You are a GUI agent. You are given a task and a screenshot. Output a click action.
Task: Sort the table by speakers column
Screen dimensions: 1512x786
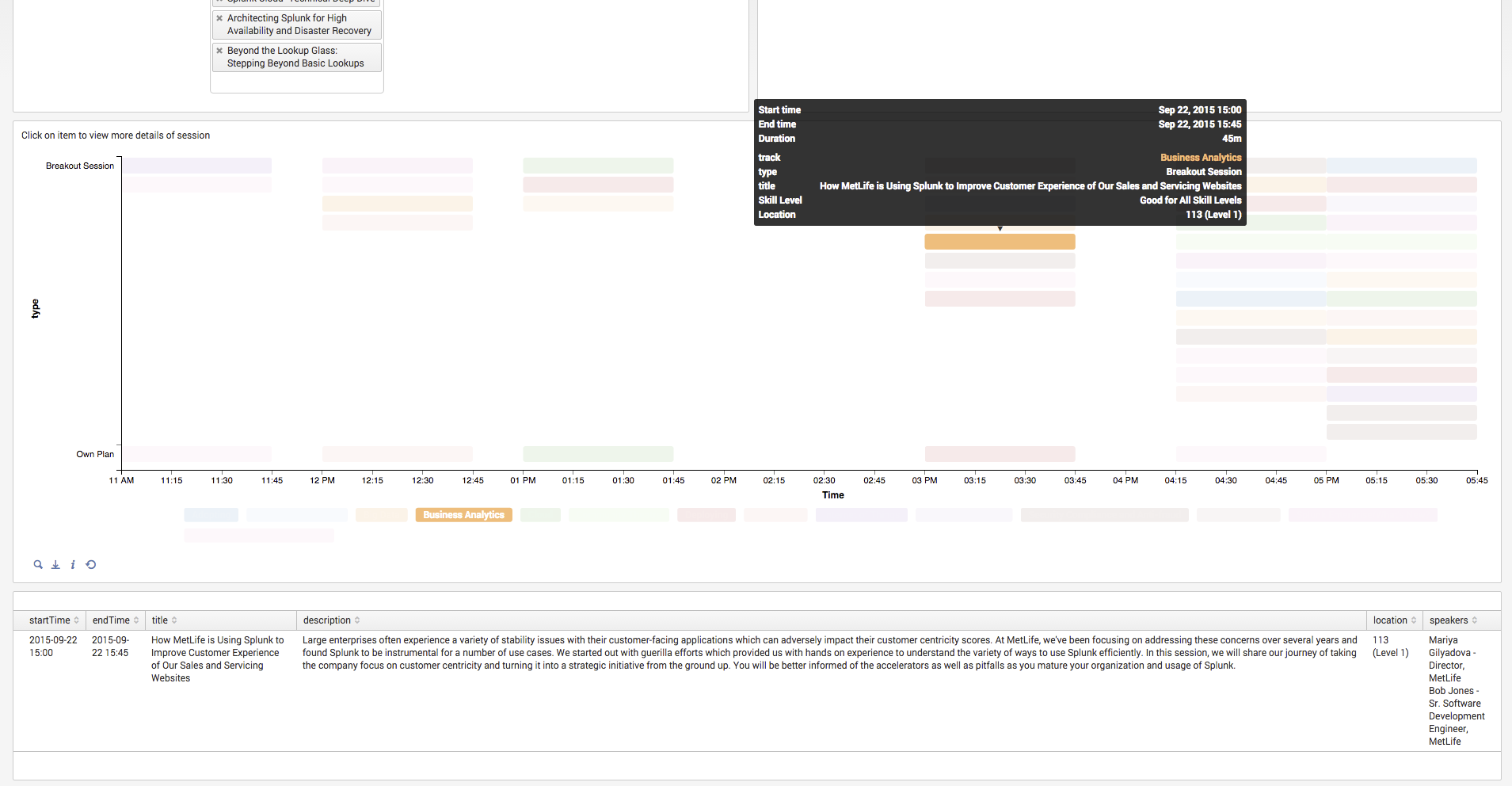(1453, 620)
